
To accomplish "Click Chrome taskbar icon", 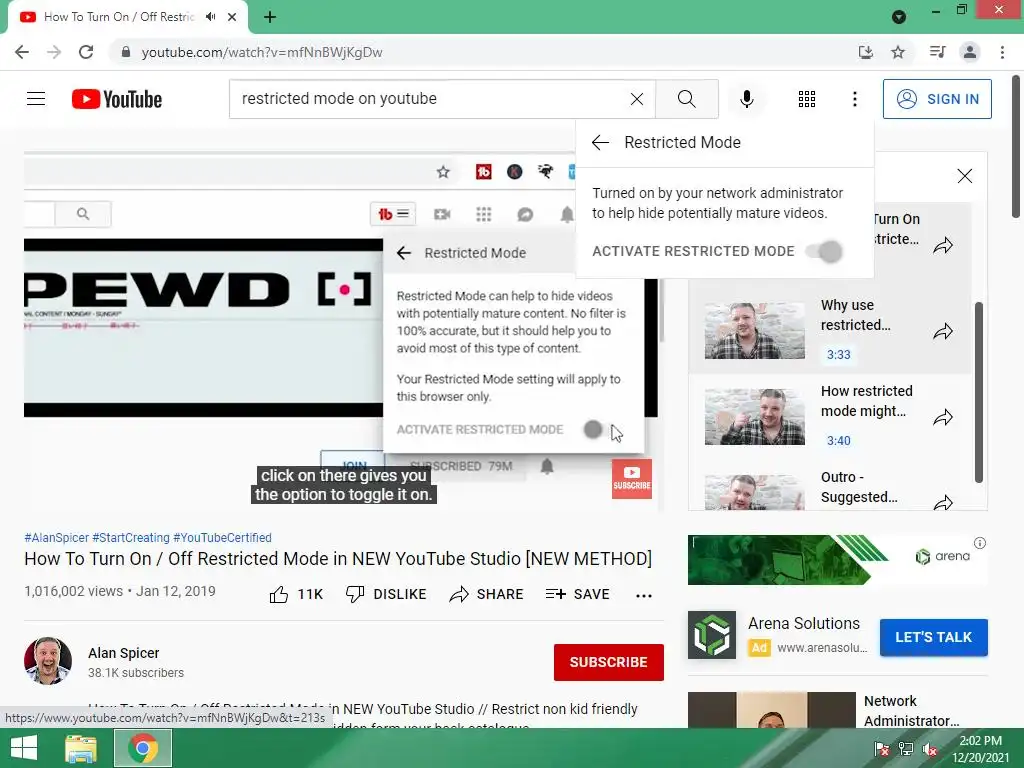I will click(143, 748).
